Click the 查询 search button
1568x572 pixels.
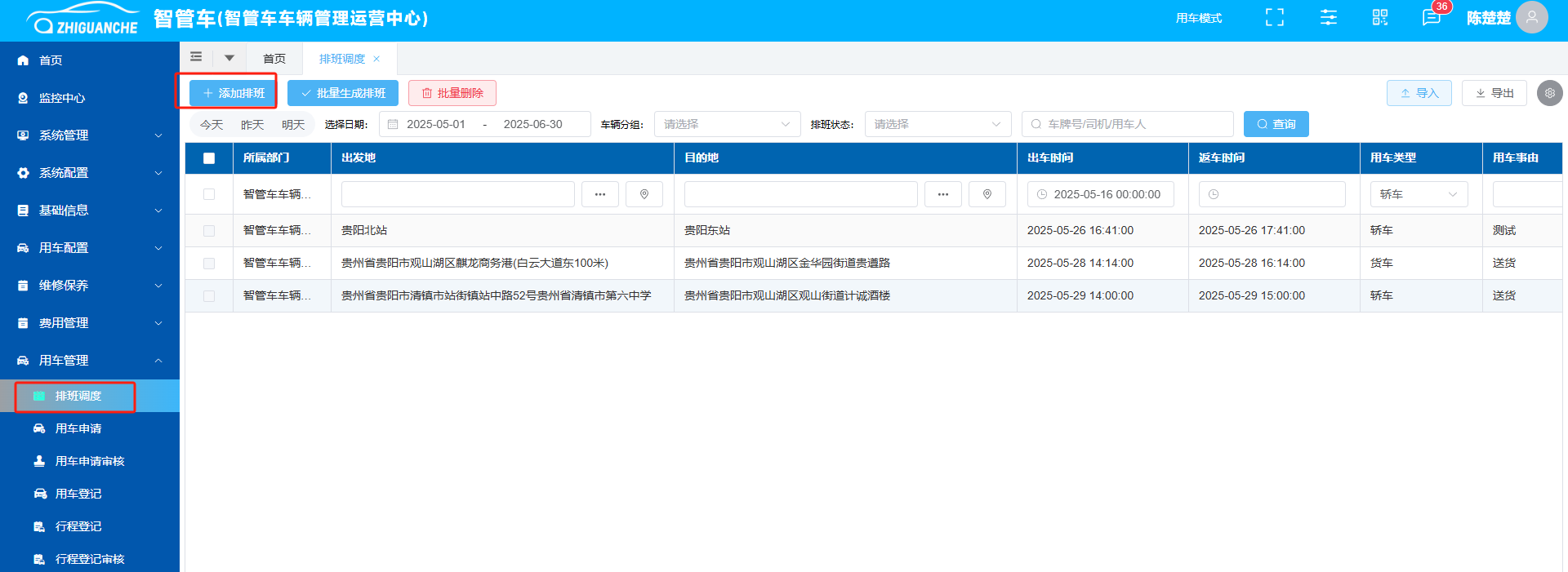pos(1276,124)
